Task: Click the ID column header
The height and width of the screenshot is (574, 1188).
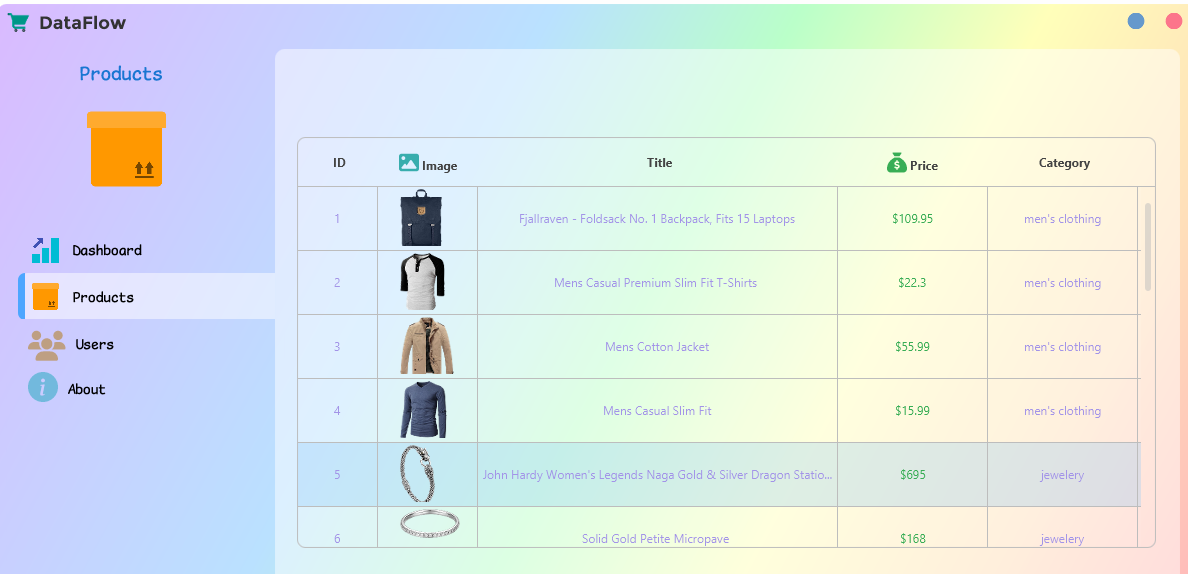Action: pyautogui.click(x=339, y=163)
